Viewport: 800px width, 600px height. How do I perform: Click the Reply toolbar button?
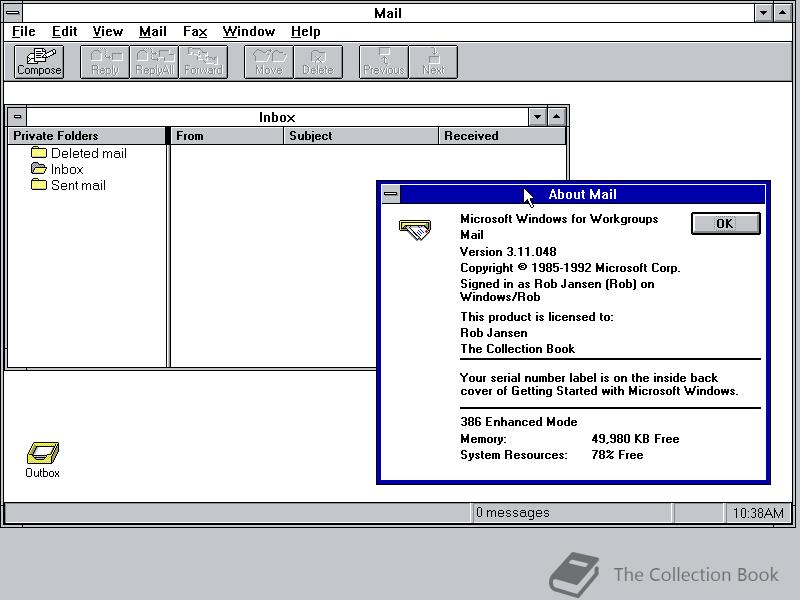105,62
